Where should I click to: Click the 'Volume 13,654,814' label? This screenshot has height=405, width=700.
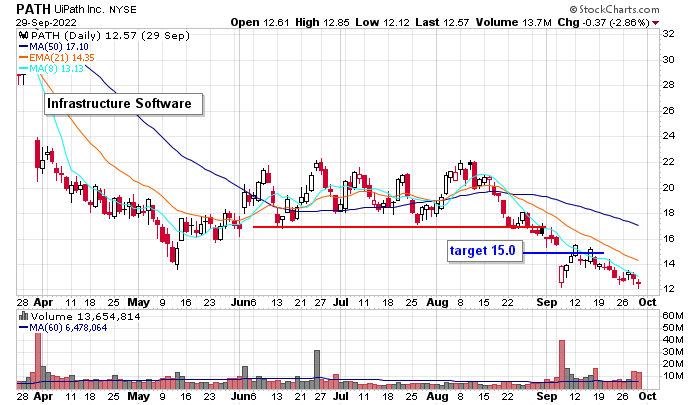click(85, 317)
